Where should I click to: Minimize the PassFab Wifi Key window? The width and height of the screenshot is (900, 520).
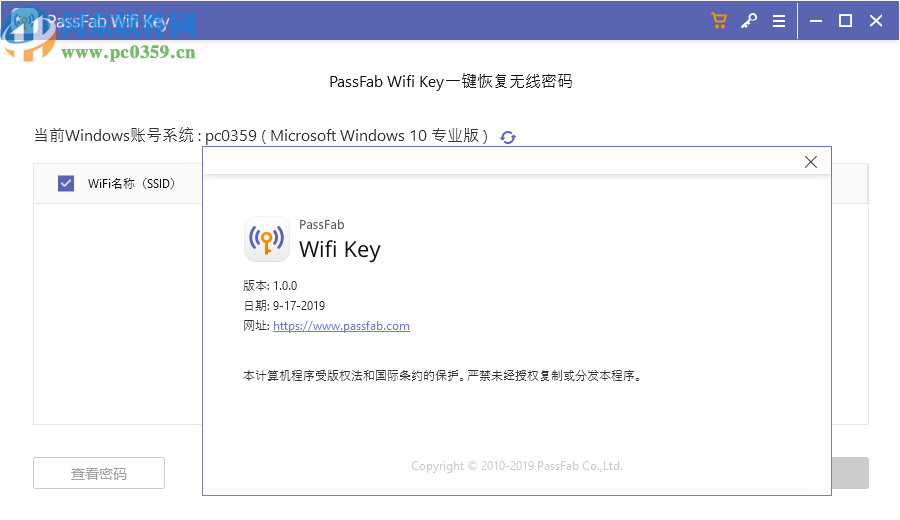pos(816,21)
